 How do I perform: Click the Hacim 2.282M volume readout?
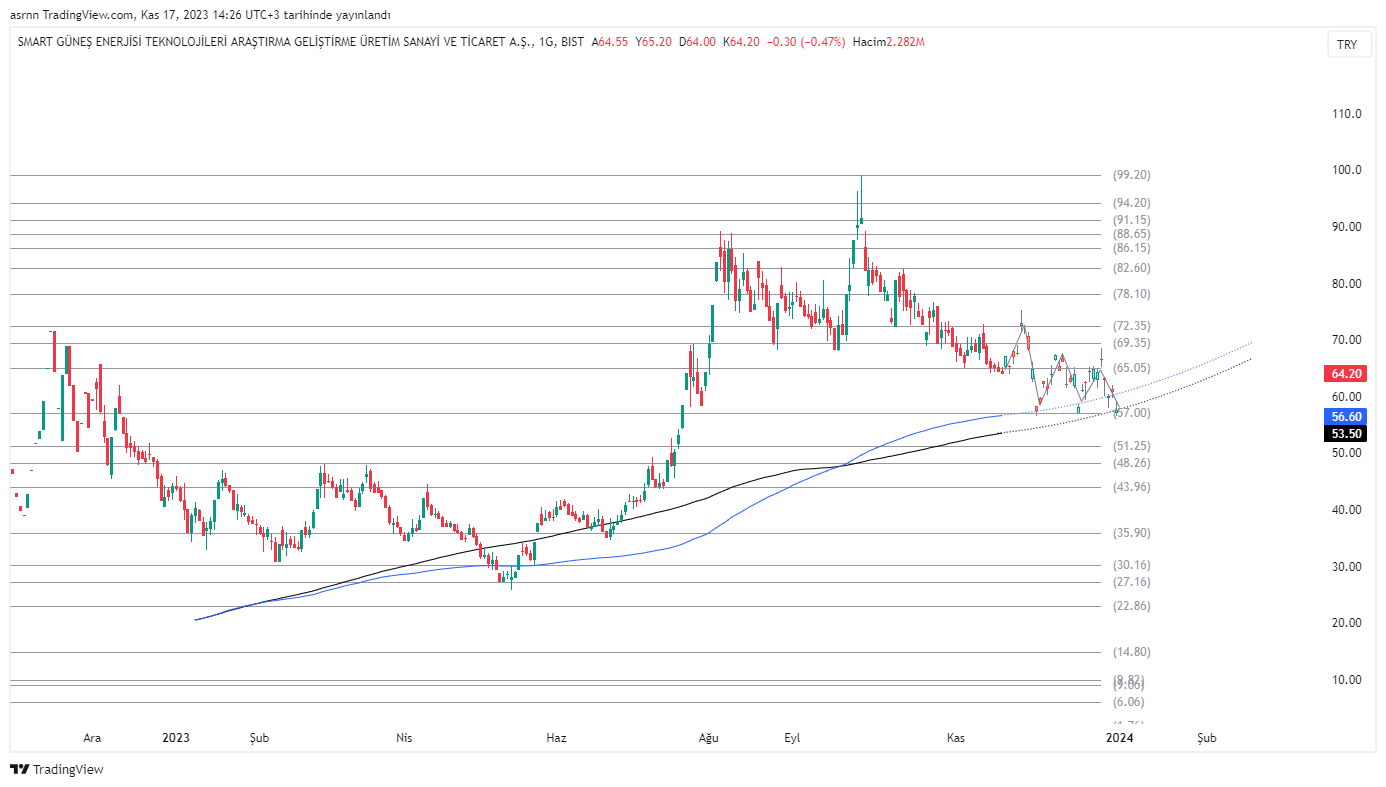889,42
